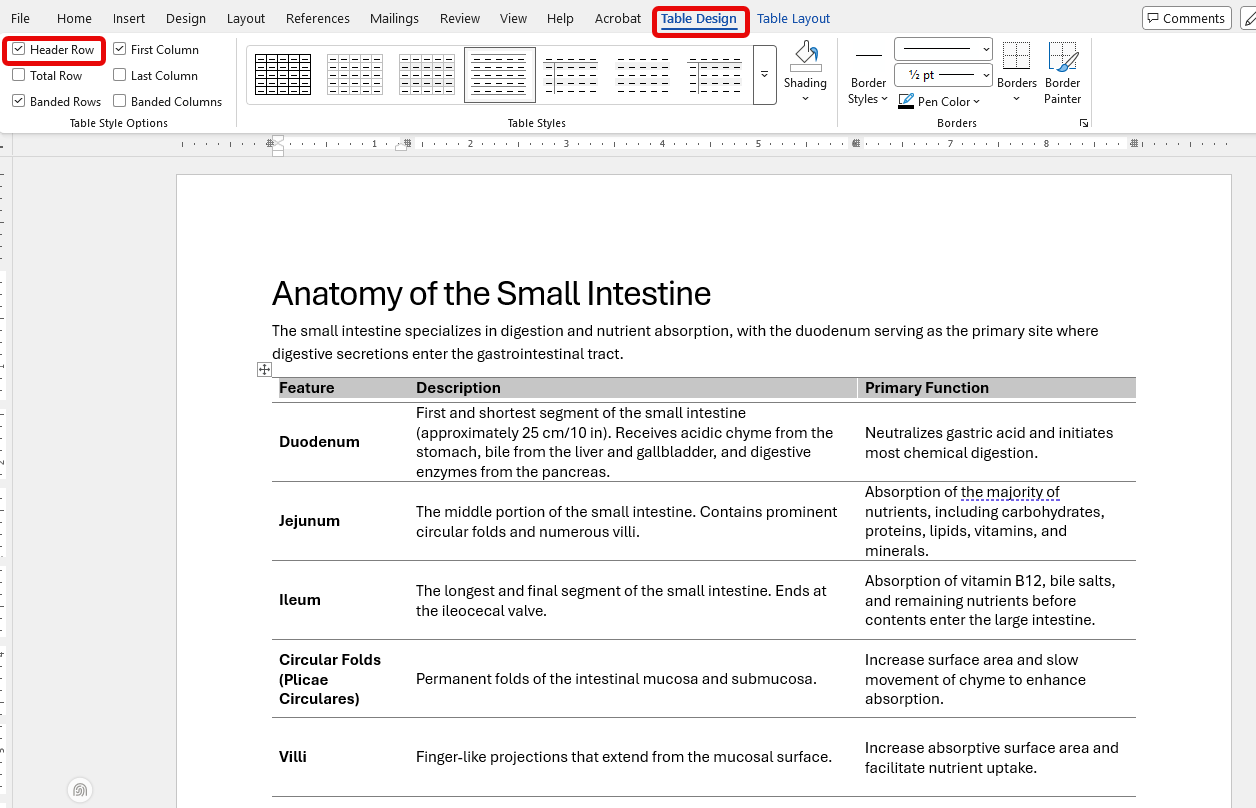Switch to the Home tab

74,18
